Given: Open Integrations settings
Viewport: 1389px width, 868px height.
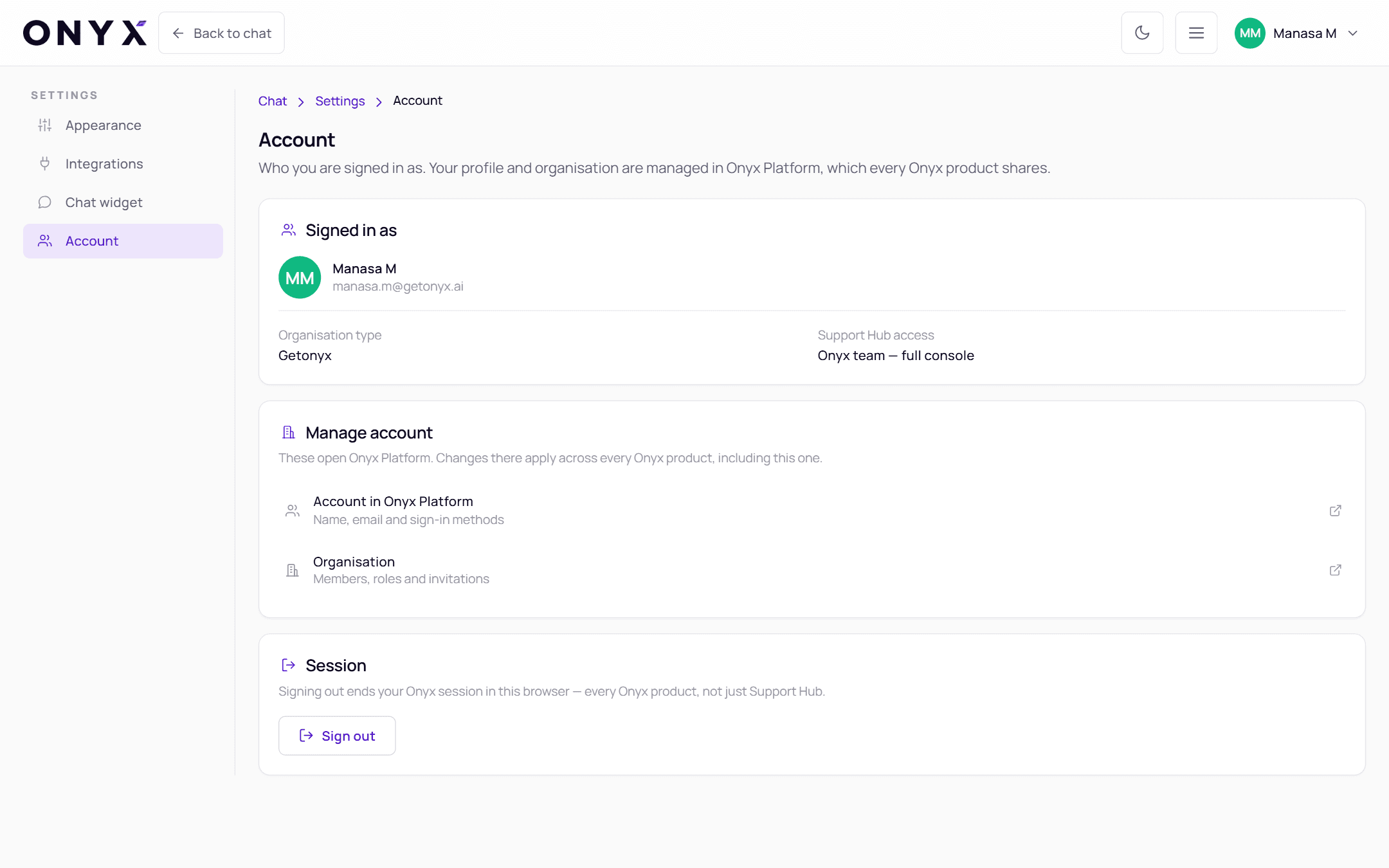Looking at the screenshot, I should pyautogui.click(x=123, y=164).
